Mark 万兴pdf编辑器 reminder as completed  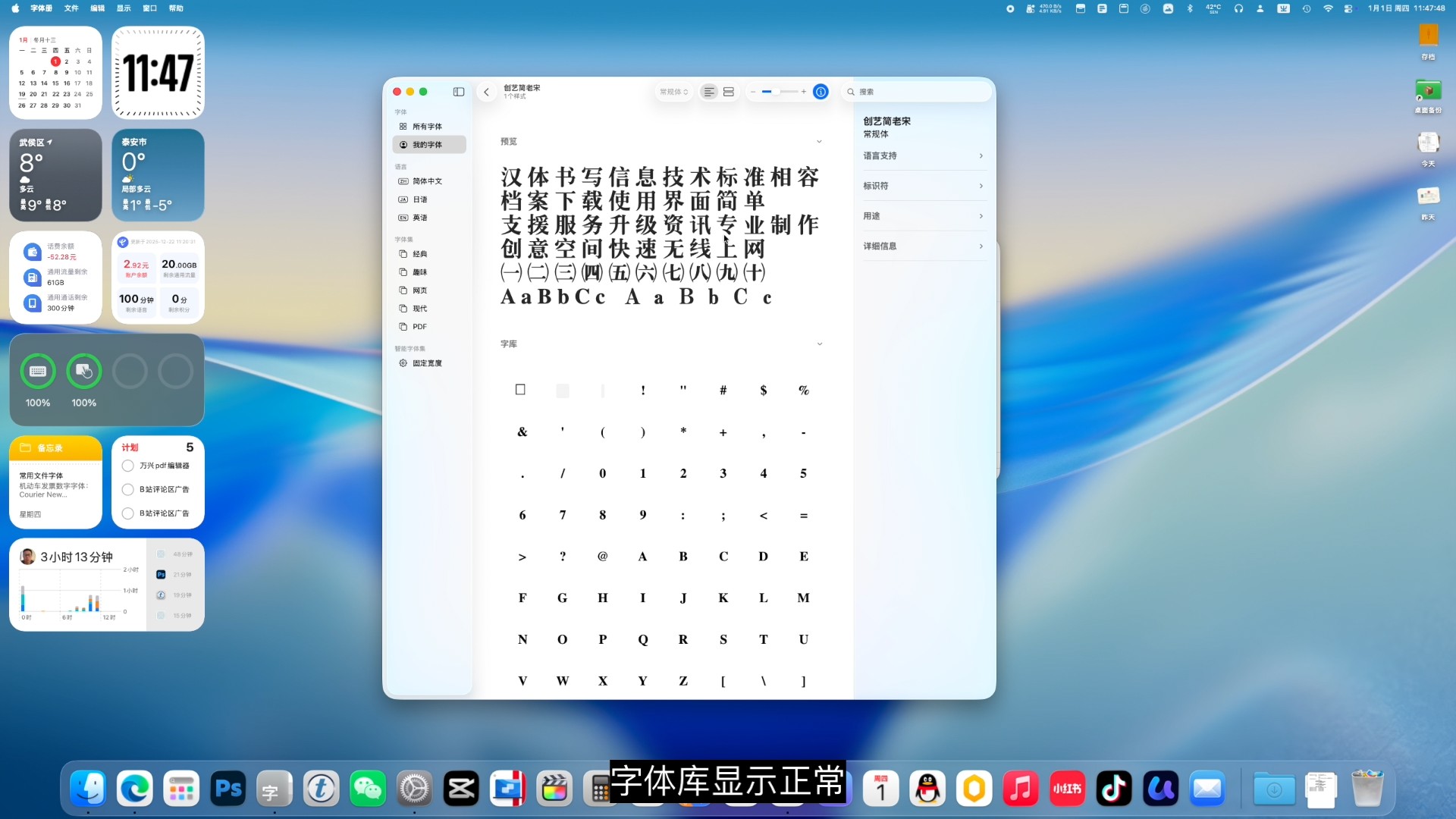click(127, 466)
